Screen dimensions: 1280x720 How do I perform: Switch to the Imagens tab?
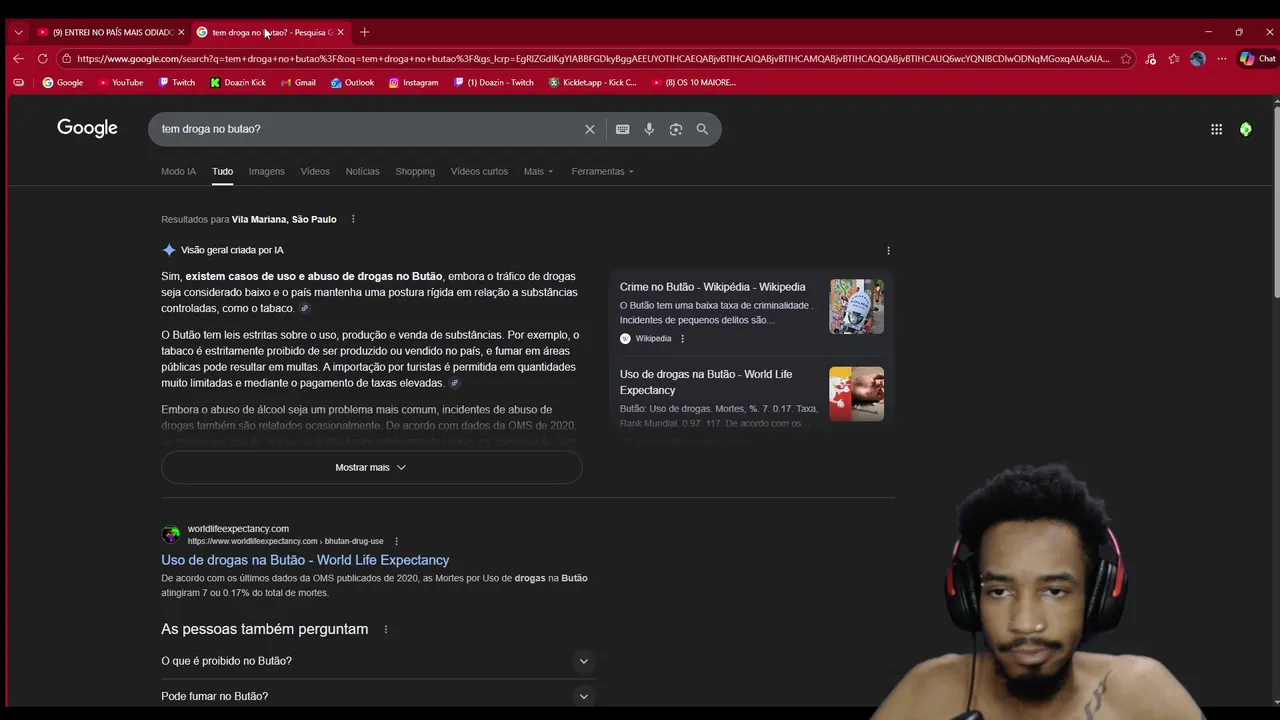coord(266,171)
